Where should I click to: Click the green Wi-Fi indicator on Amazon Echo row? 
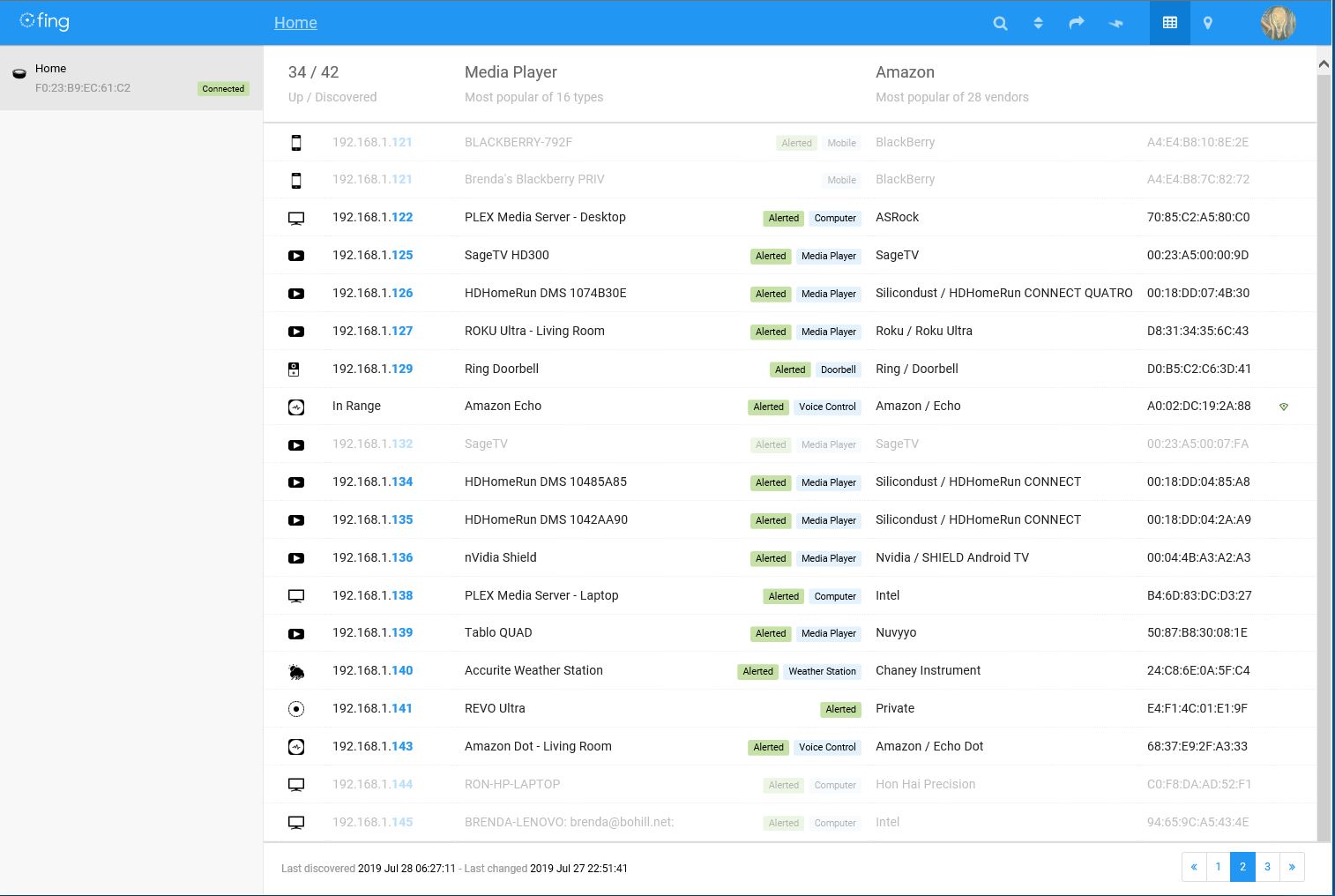click(x=1283, y=407)
